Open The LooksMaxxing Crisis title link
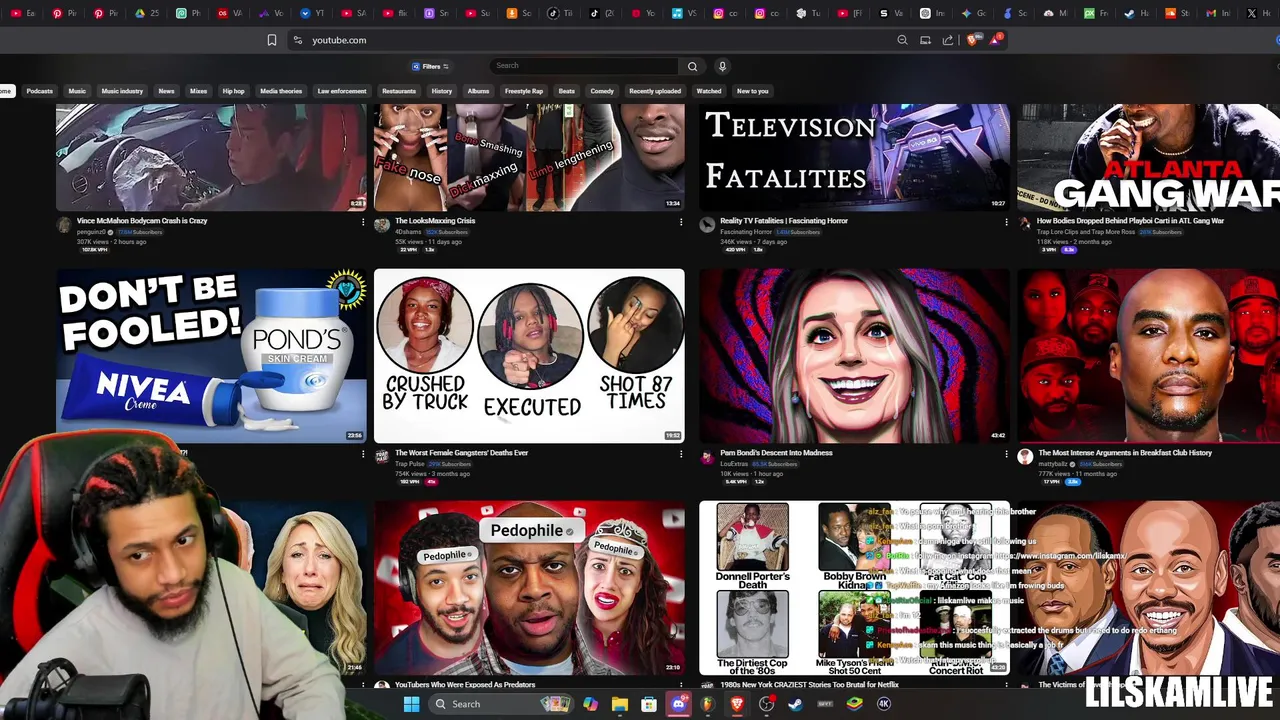 click(435, 221)
